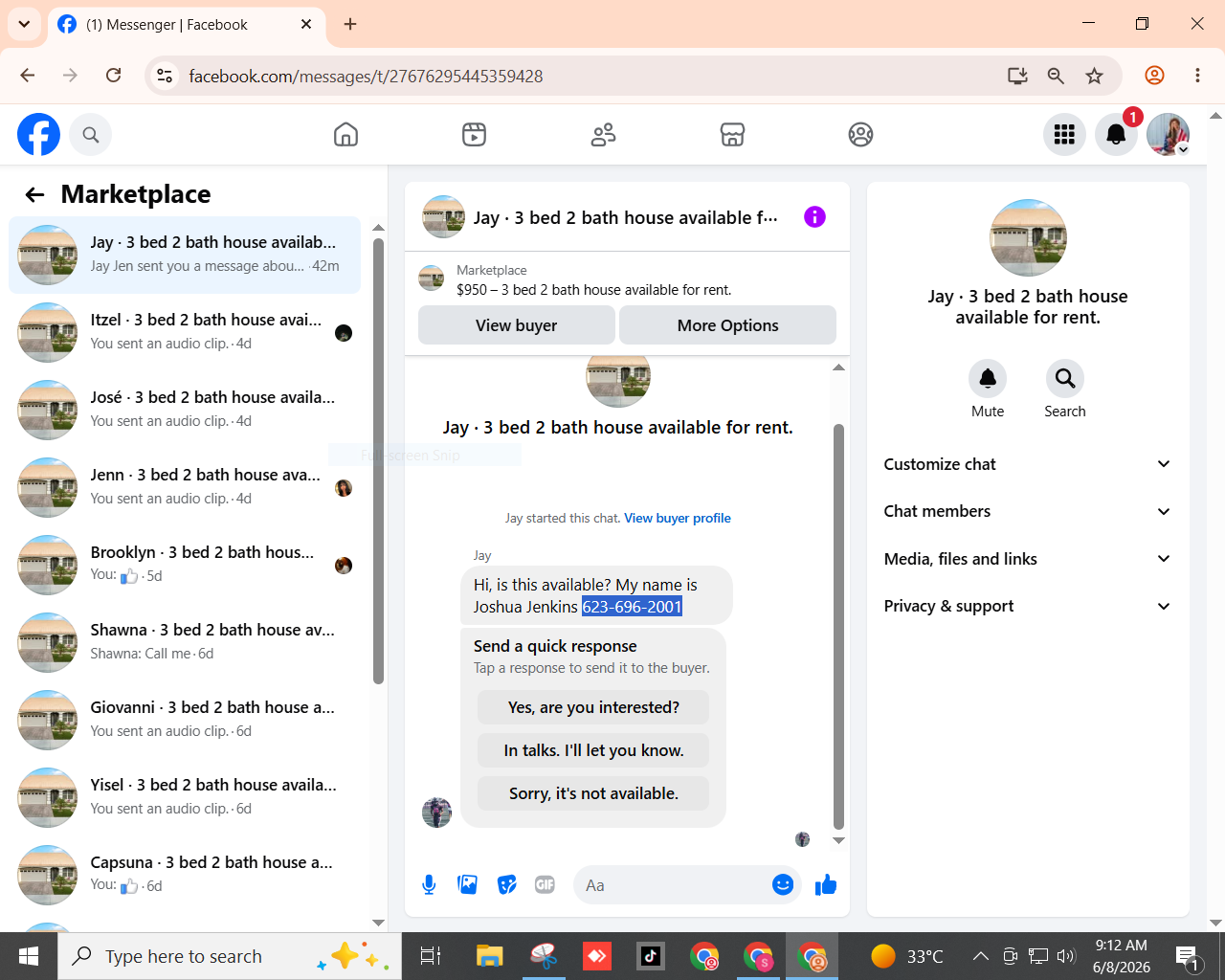Screen dimensions: 1225x980
Task: Mute this conversation using bell icon
Action: pos(988,379)
